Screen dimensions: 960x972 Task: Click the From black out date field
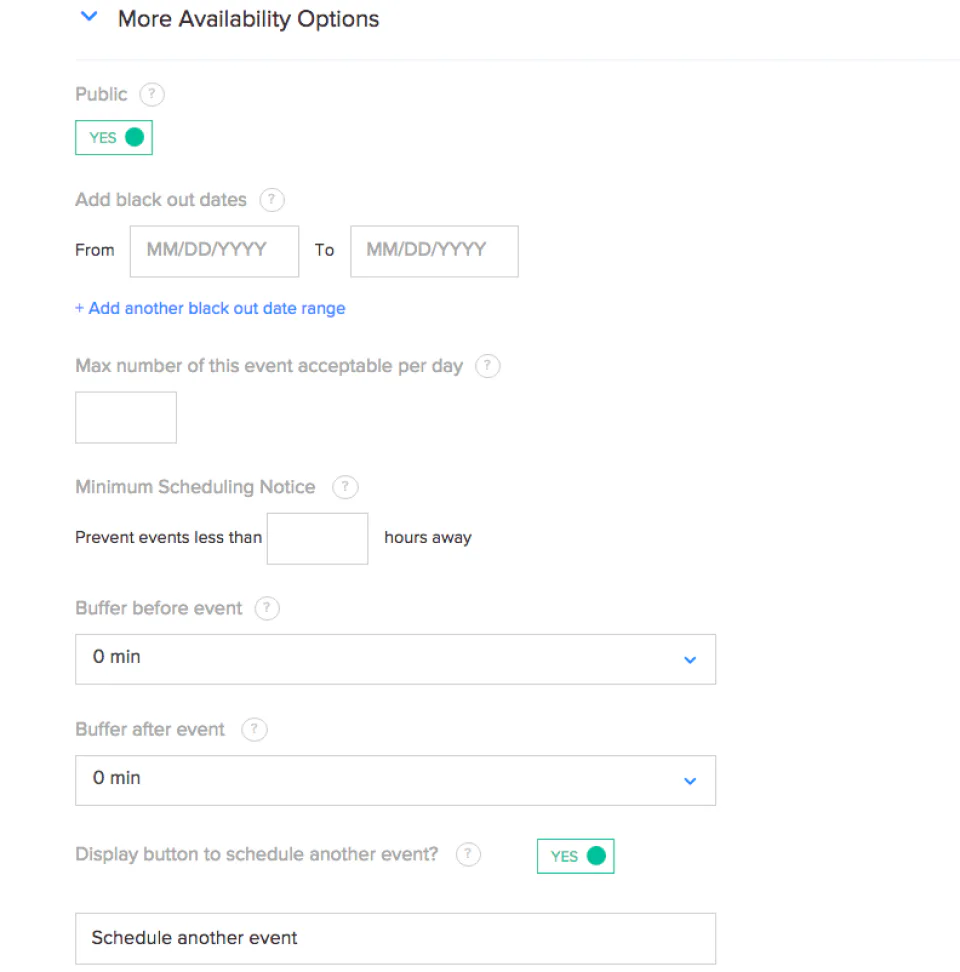[213, 251]
